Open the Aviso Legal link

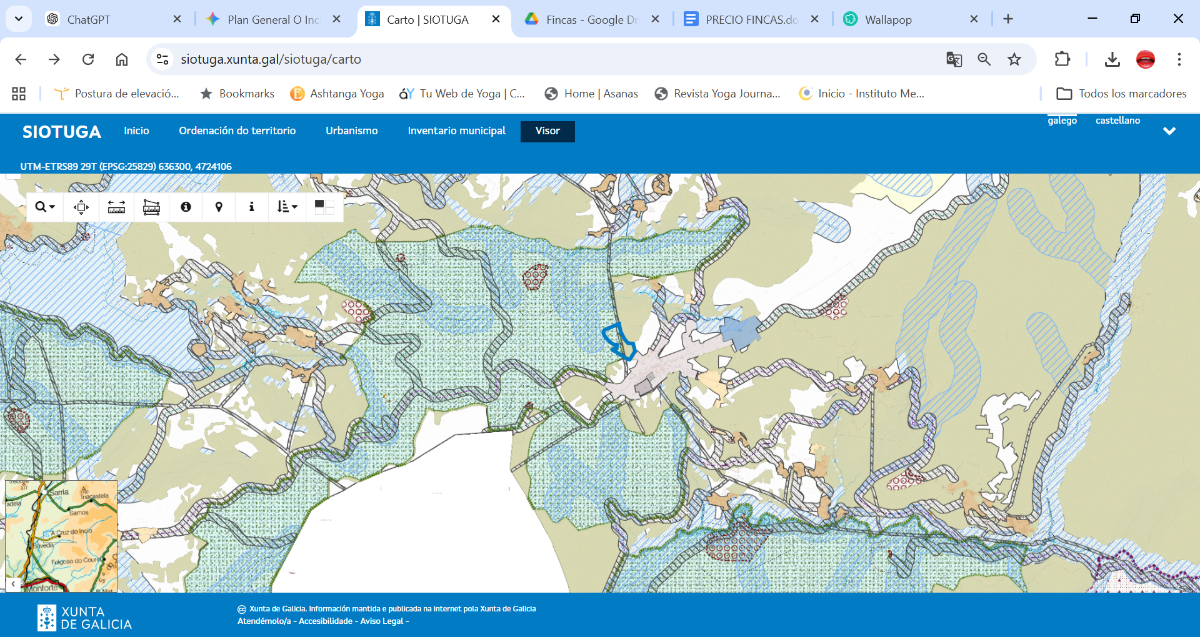(383, 621)
